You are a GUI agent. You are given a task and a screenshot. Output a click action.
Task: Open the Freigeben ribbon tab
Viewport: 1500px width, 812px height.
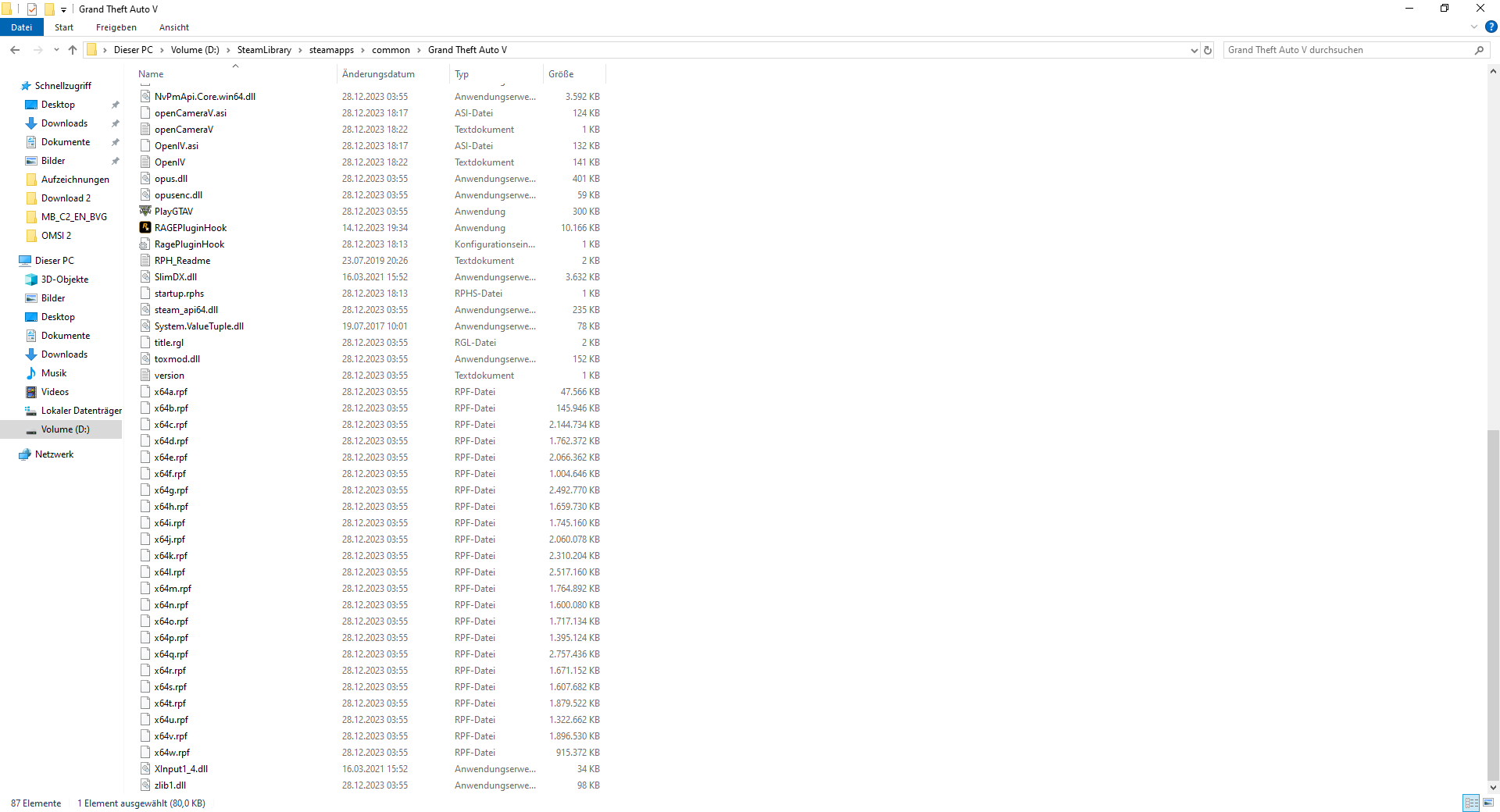pyautogui.click(x=116, y=27)
